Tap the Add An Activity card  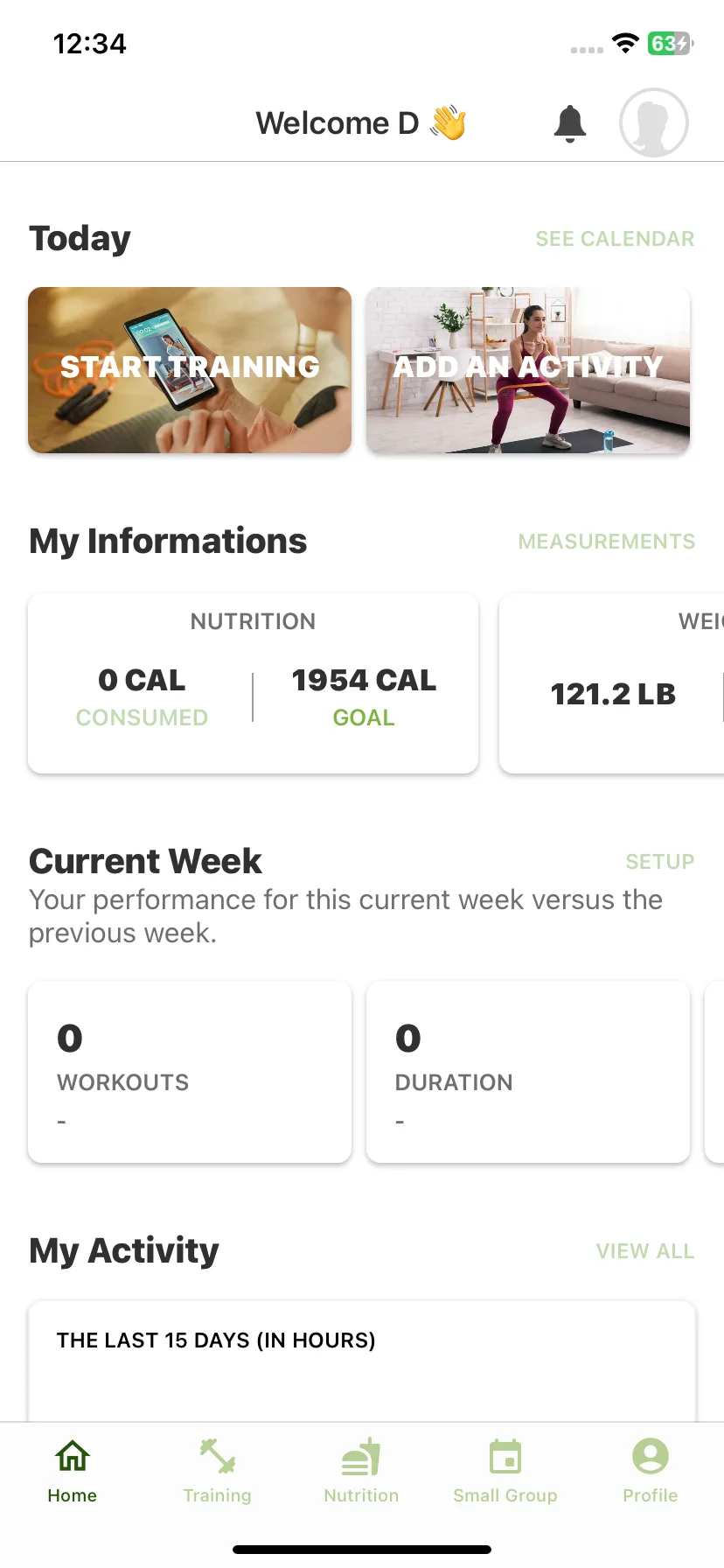528,370
